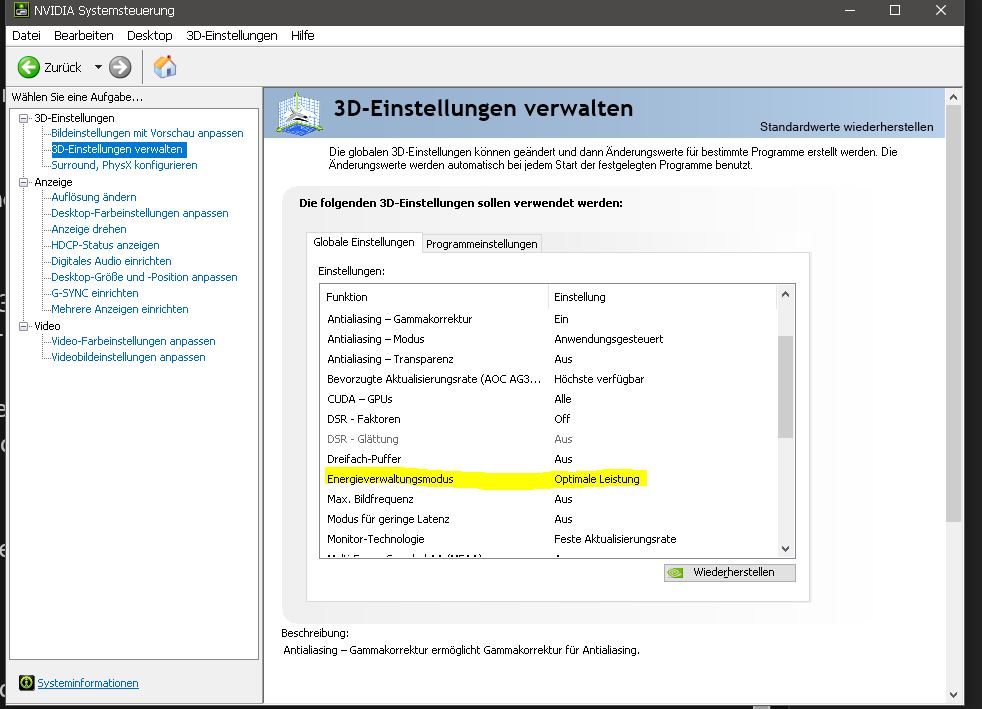
Task: Select the Max. Bildfrequenz row
Action: coord(549,500)
